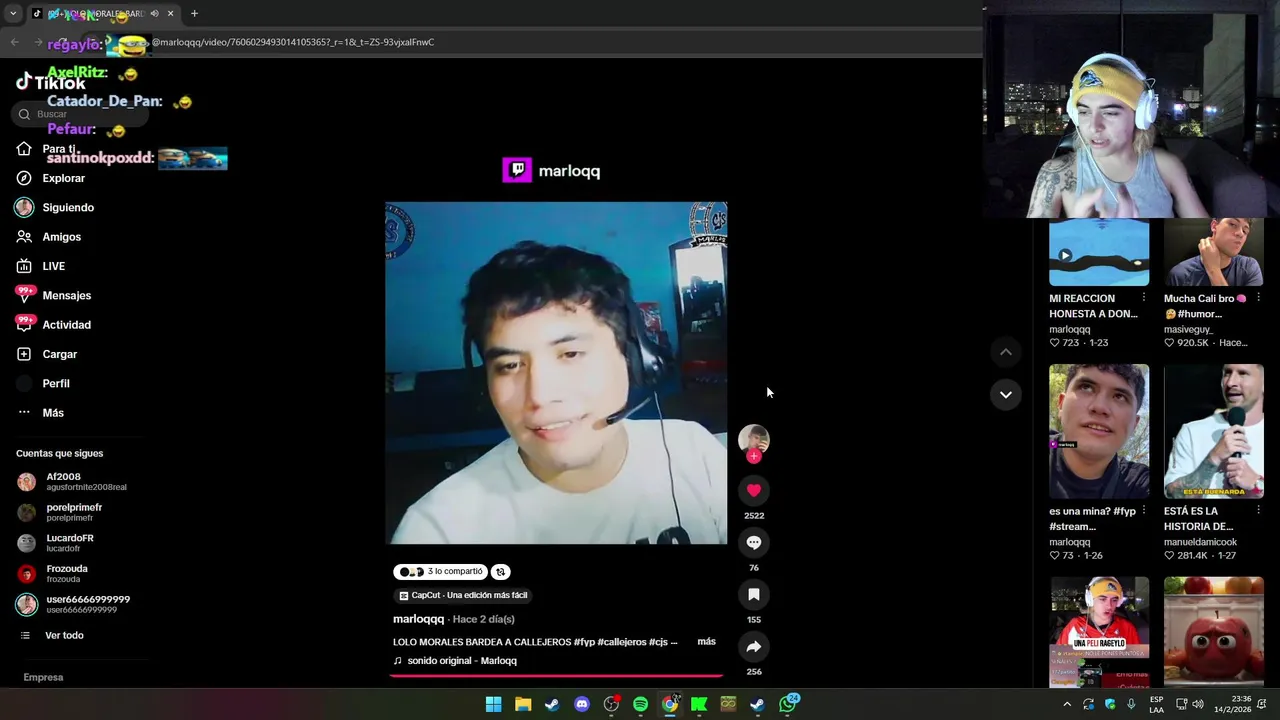
Task: Open 'UNA PELI RAGEYLO' video thumbnail
Action: [1099, 632]
